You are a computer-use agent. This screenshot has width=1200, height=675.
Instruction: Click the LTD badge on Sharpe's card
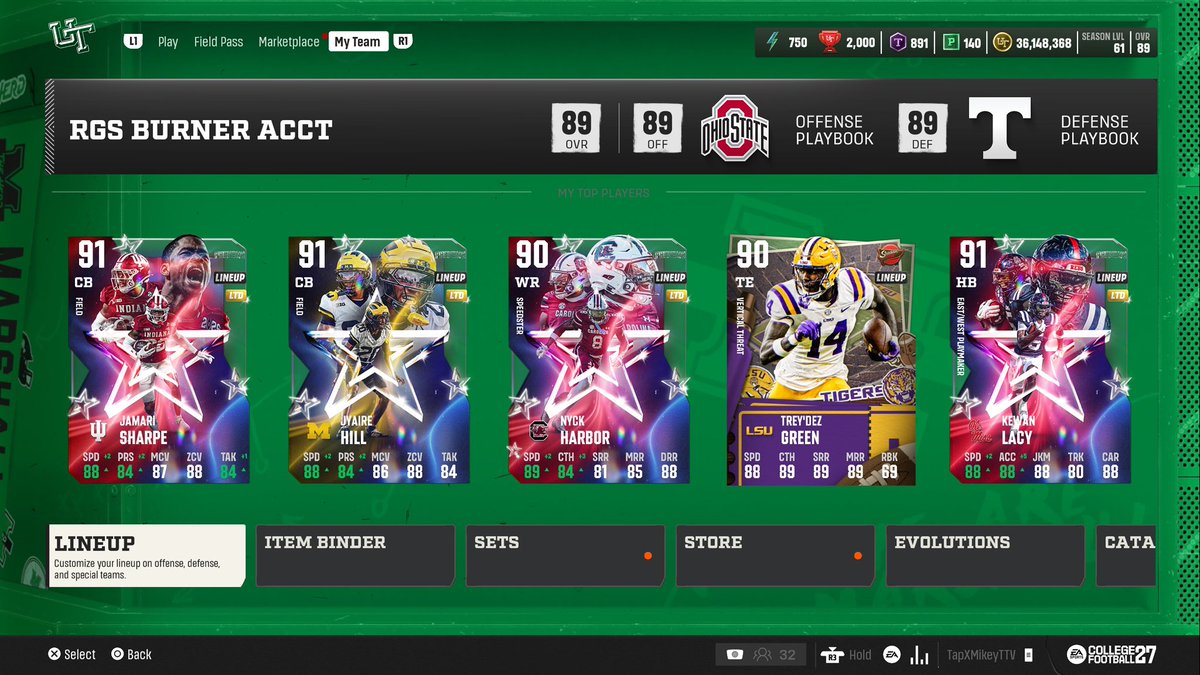pyautogui.click(x=237, y=296)
